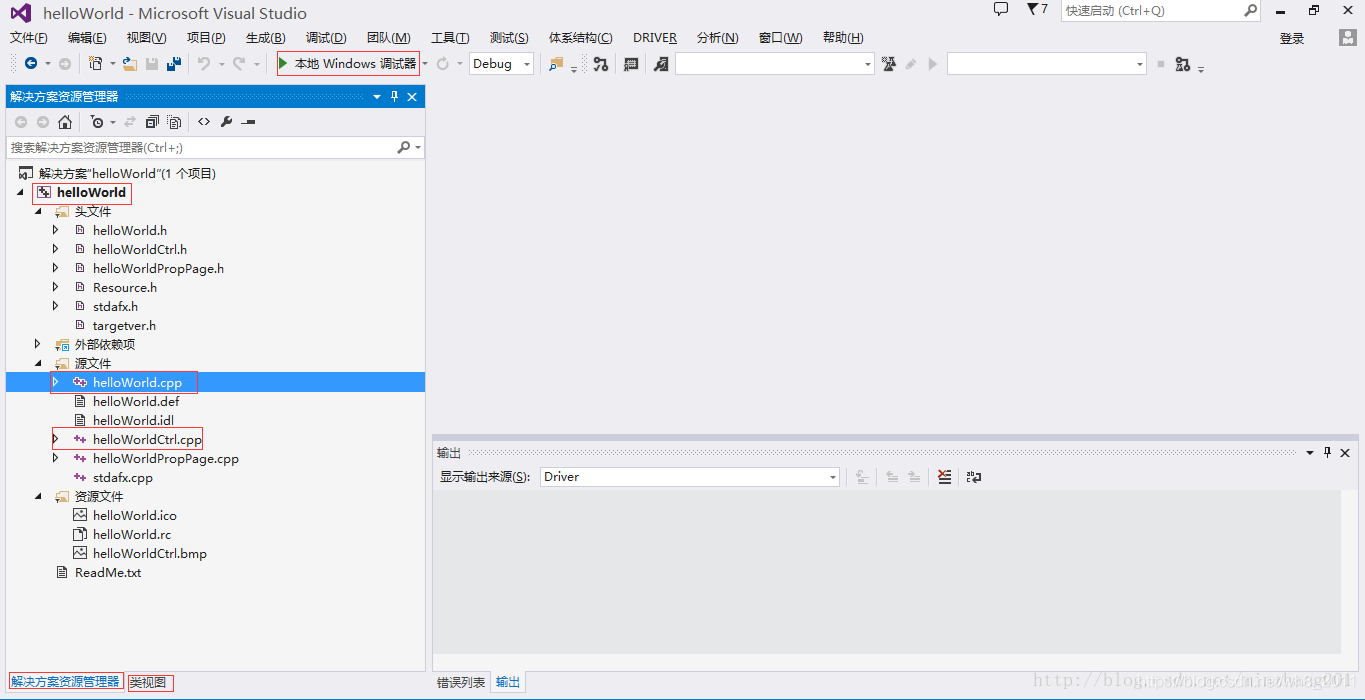Open the 编辑(E) menu
The image size is (1365, 700).
pos(87,38)
